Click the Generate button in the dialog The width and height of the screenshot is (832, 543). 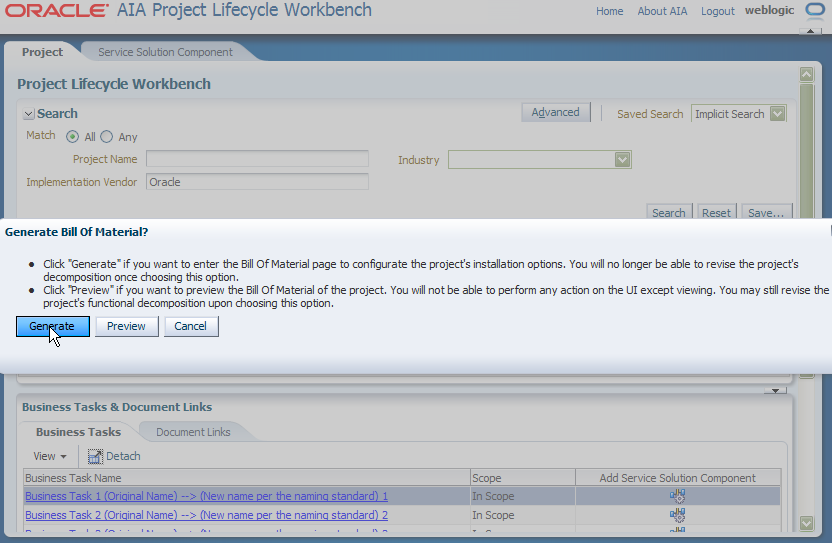(x=53, y=326)
